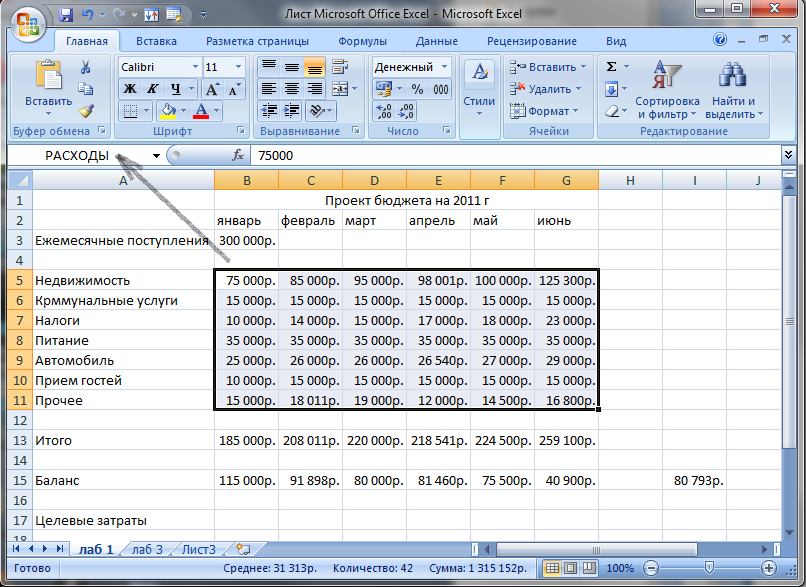The image size is (806, 587).
Task: Open sheet tab Лист3
Action: (198, 549)
